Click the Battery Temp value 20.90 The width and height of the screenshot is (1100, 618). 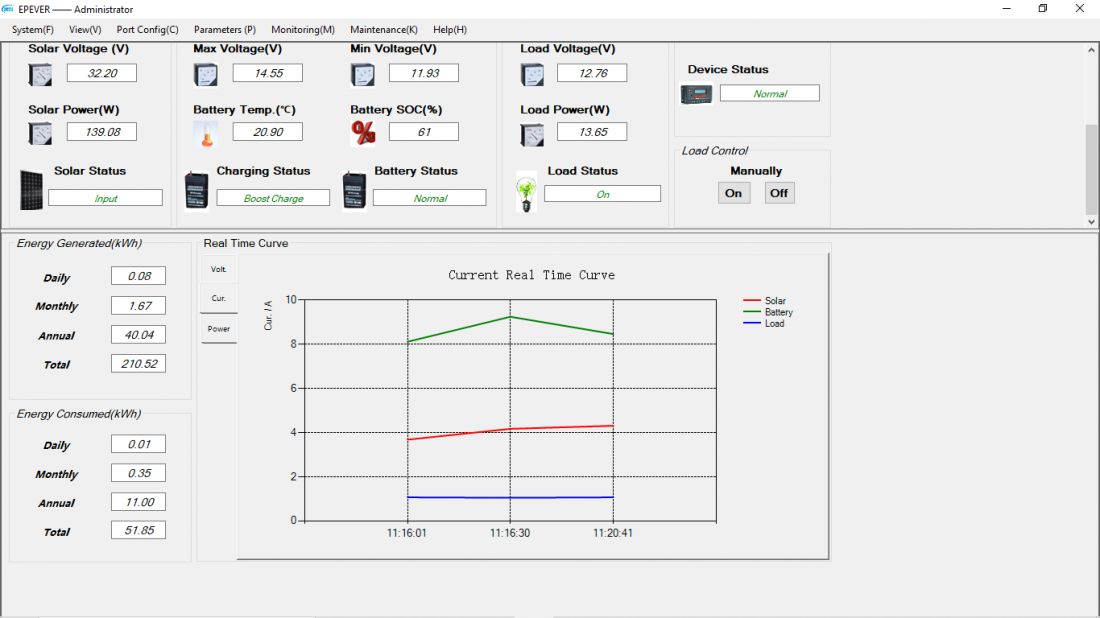coord(268,132)
